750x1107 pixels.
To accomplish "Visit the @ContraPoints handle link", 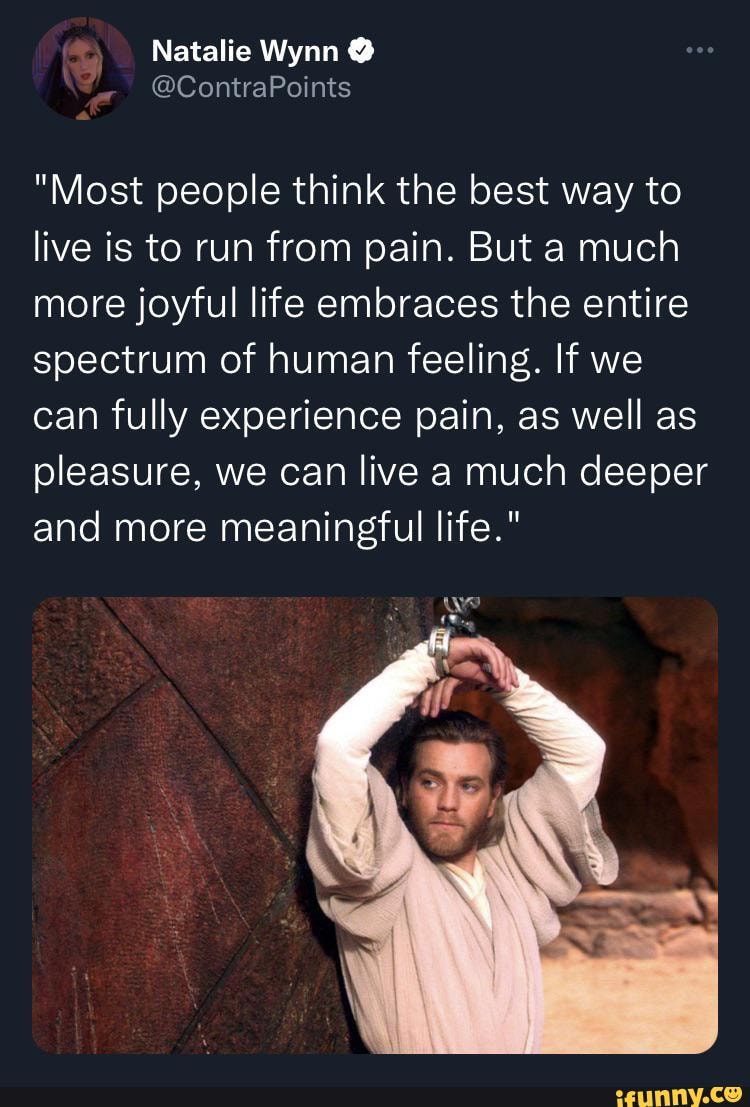I will pyautogui.click(x=251, y=88).
